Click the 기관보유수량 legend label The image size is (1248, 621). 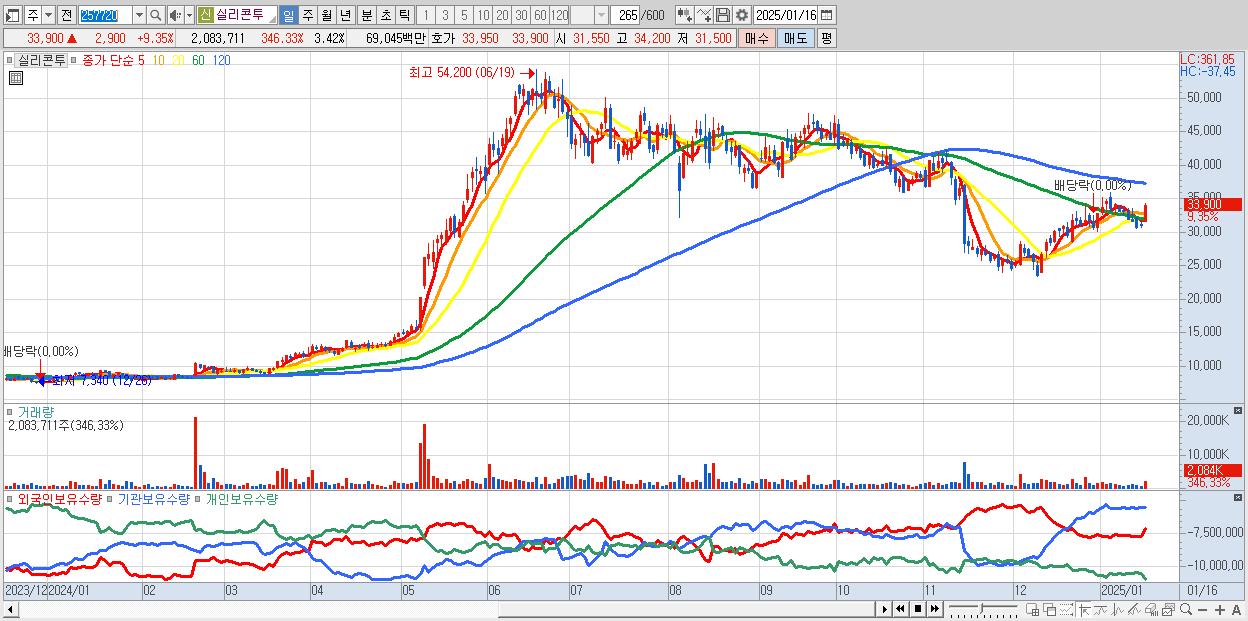click(153, 498)
